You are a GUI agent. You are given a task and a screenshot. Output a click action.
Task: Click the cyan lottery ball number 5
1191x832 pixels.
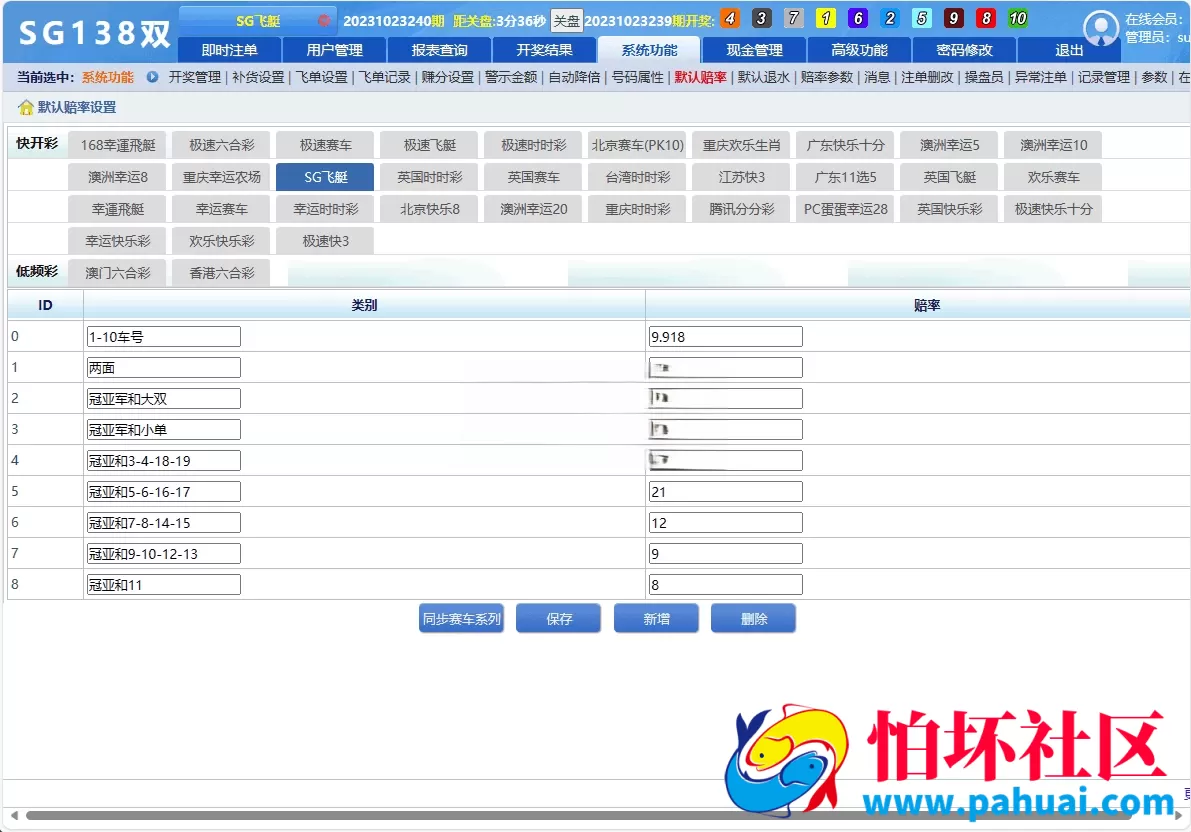pos(921,18)
